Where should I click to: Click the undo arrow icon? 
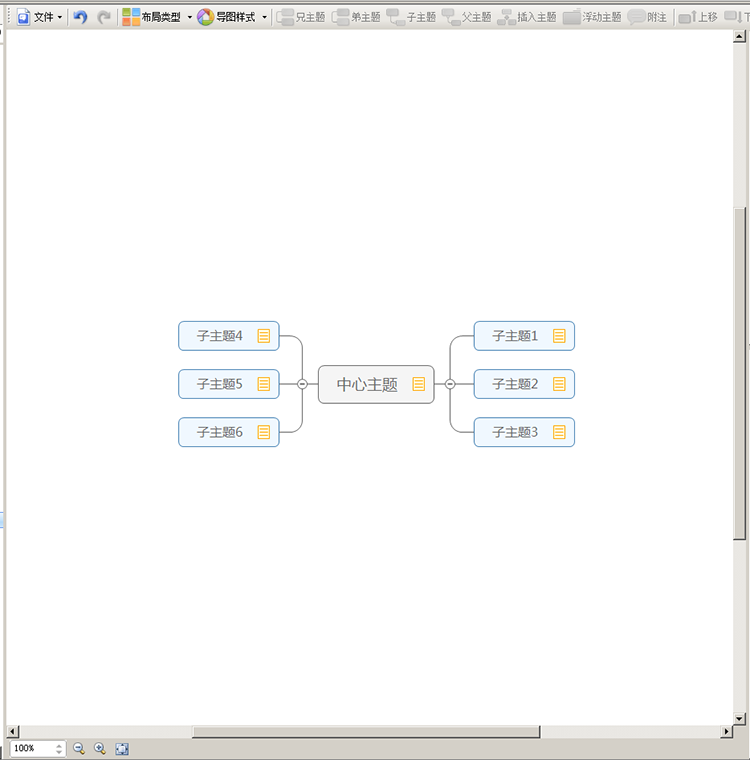(x=81, y=17)
